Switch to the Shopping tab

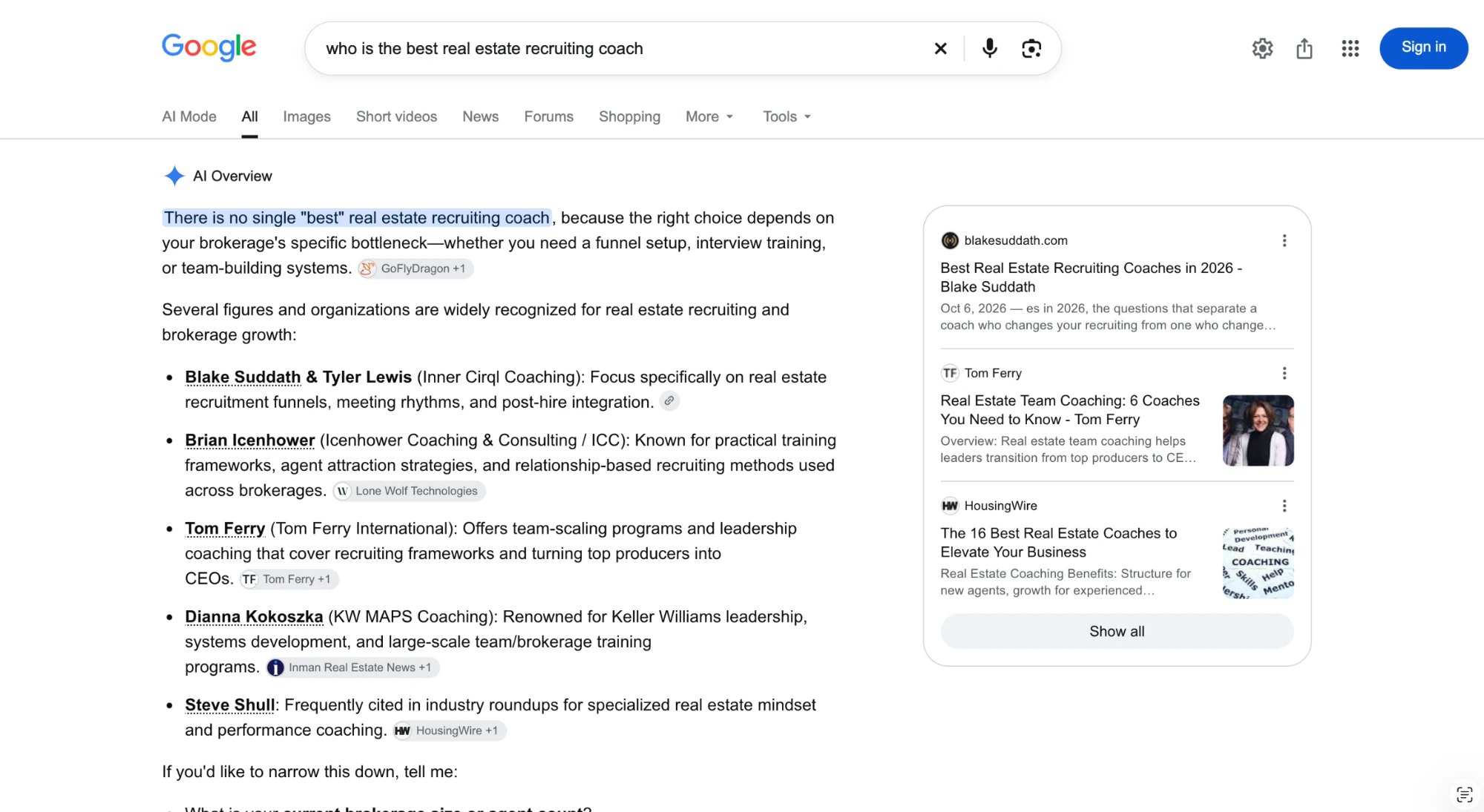pos(629,116)
